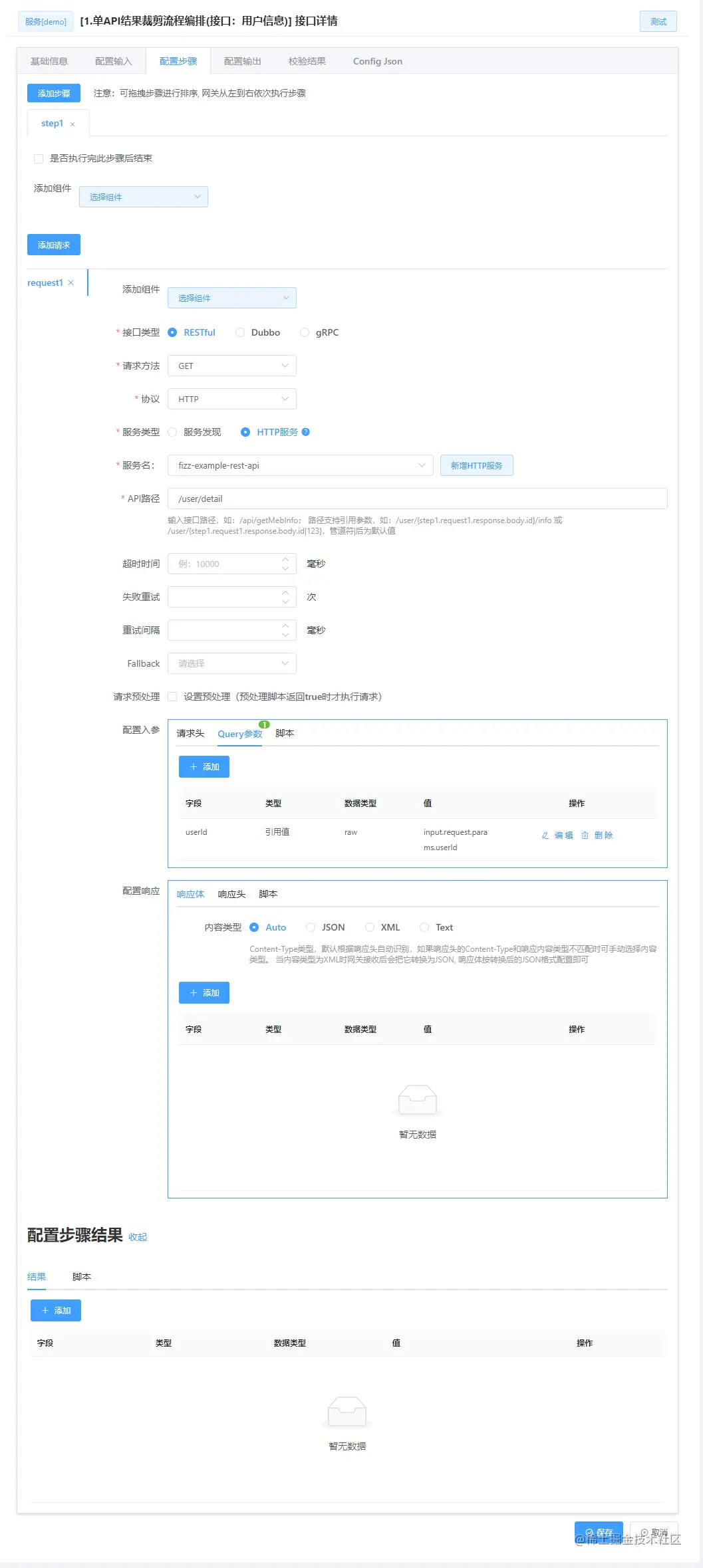Enable 设置预处理 checkbox
Viewport: 703px width, 1568px height.
pyautogui.click(x=172, y=697)
